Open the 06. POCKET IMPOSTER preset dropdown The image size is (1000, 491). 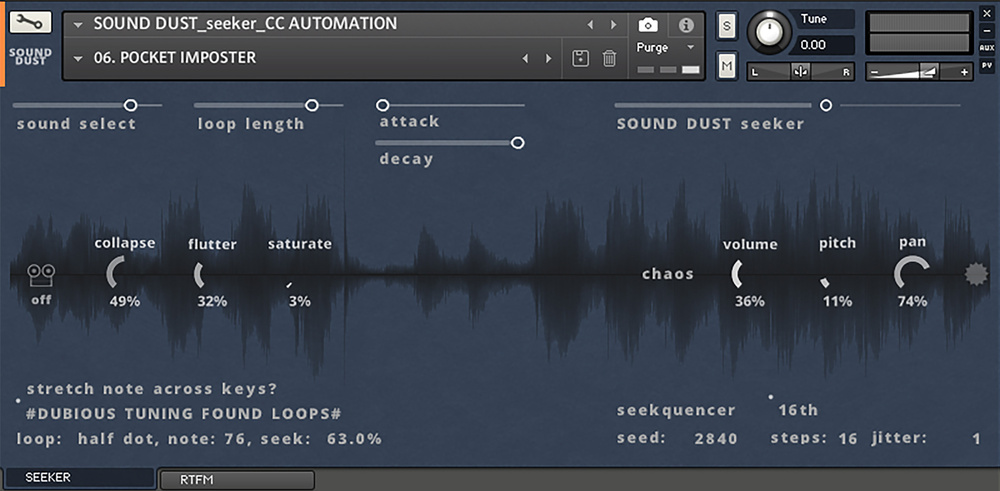78,59
